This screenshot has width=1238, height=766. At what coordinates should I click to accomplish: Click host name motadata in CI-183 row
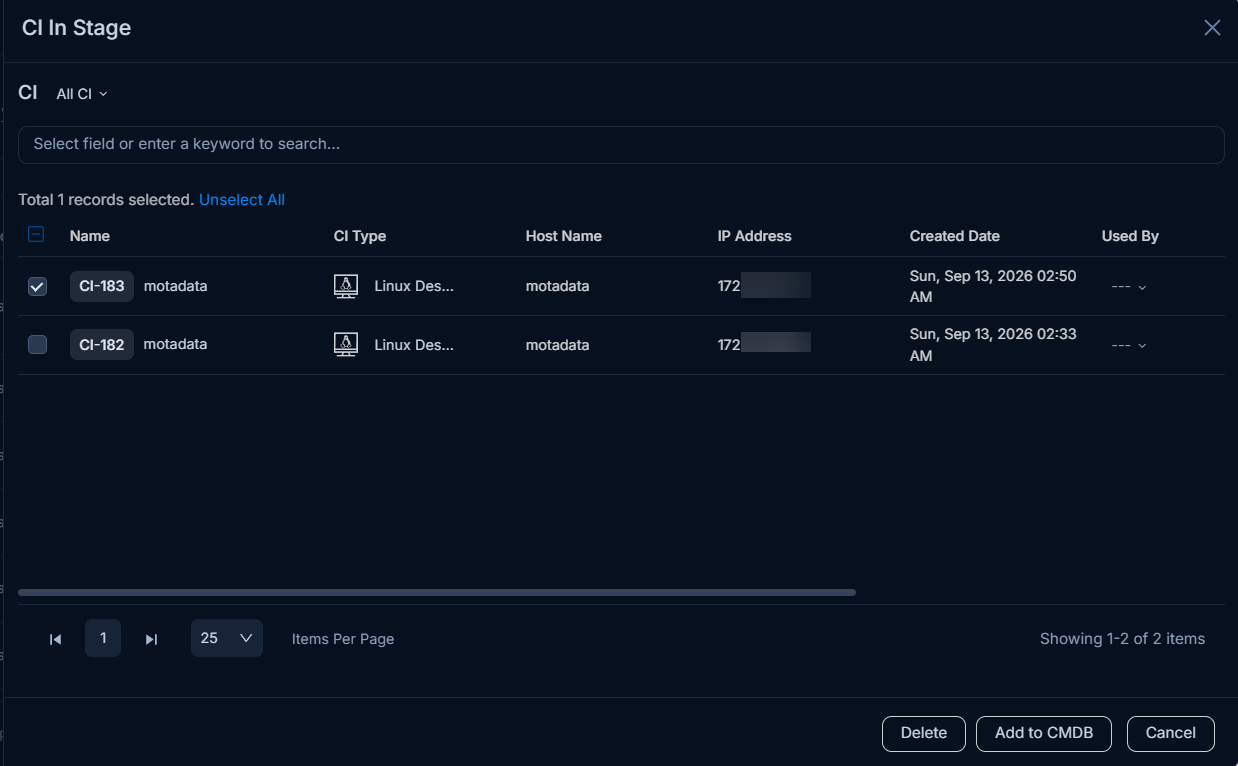[x=558, y=286]
